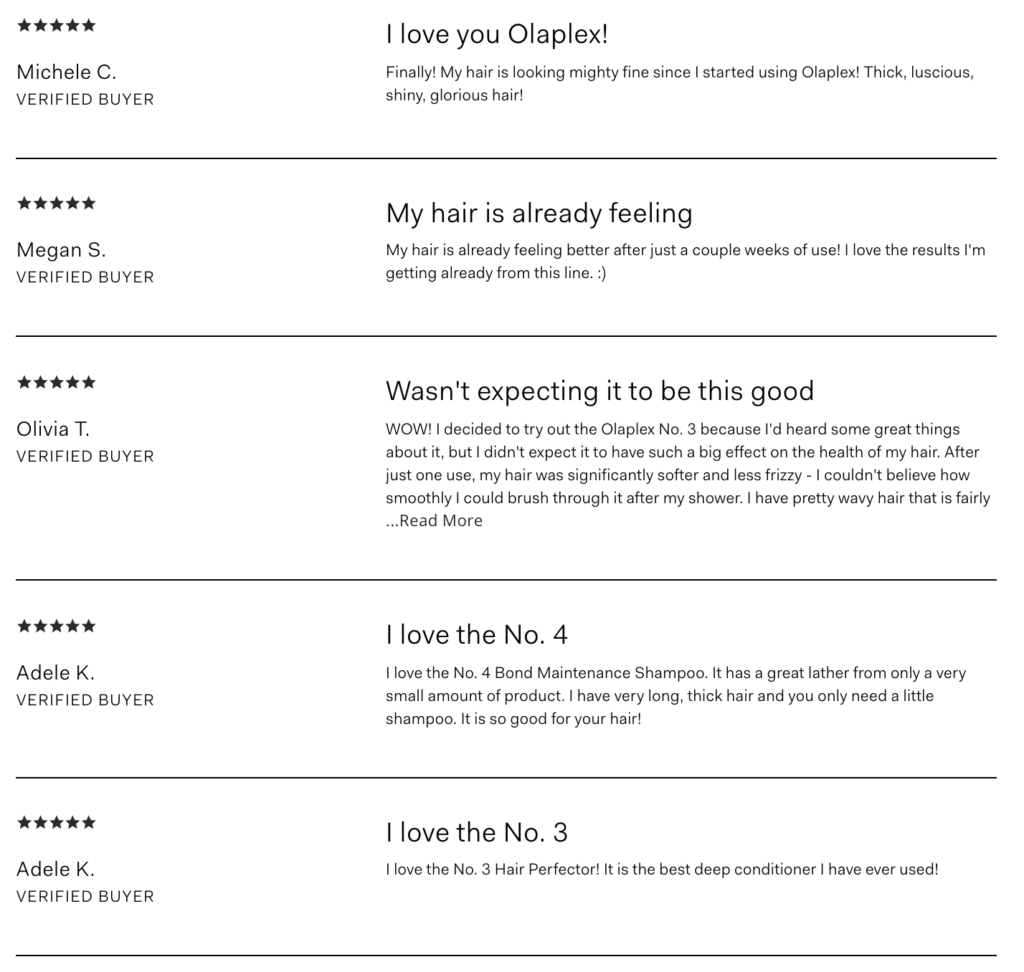Click Michele C.'s five-star rating

(x=56, y=26)
